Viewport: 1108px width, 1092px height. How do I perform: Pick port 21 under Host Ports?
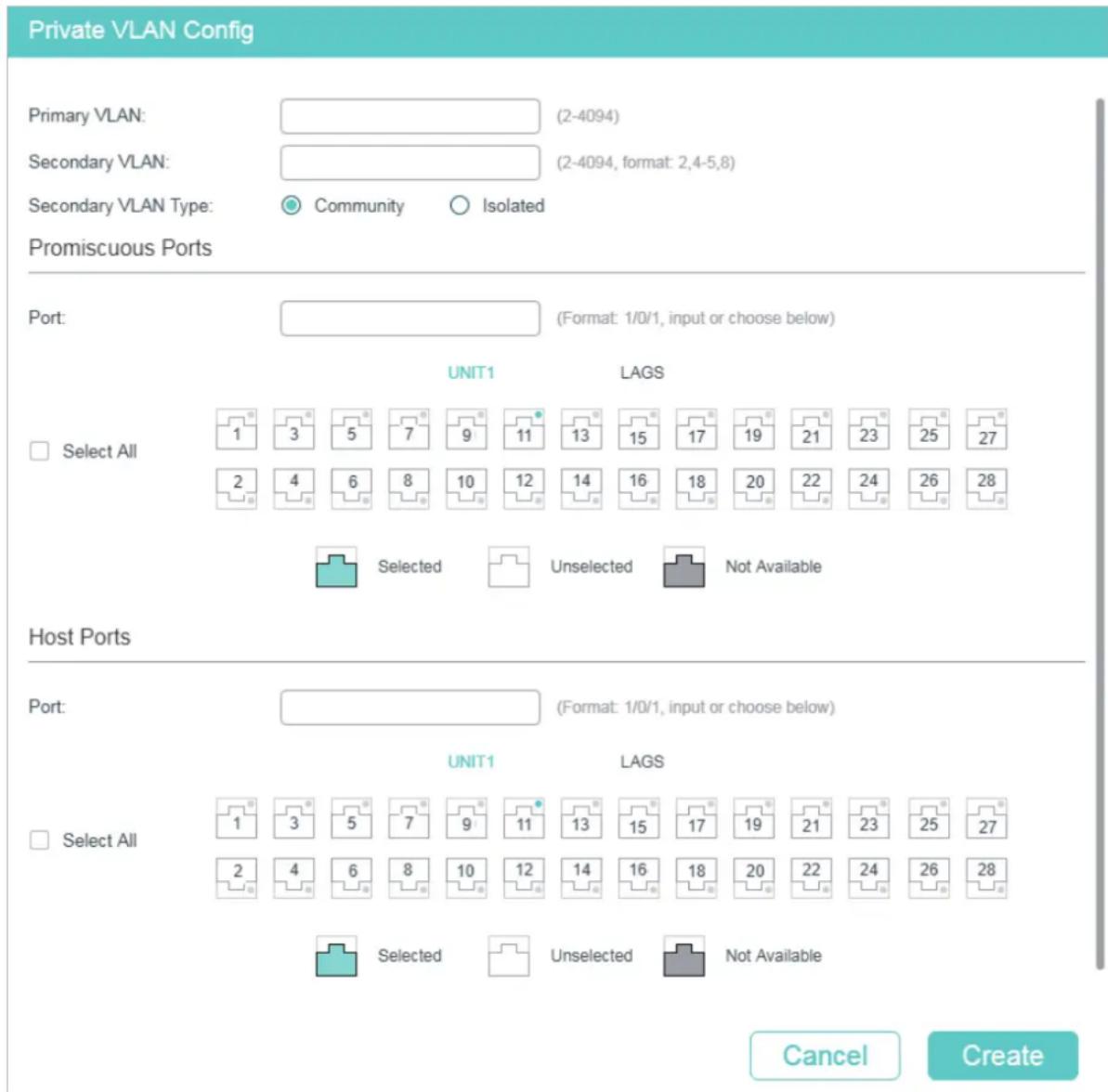click(811, 819)
